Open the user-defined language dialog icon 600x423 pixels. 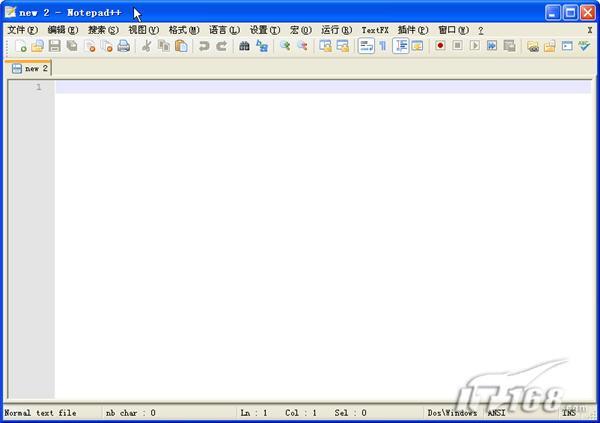coord(417,46)
